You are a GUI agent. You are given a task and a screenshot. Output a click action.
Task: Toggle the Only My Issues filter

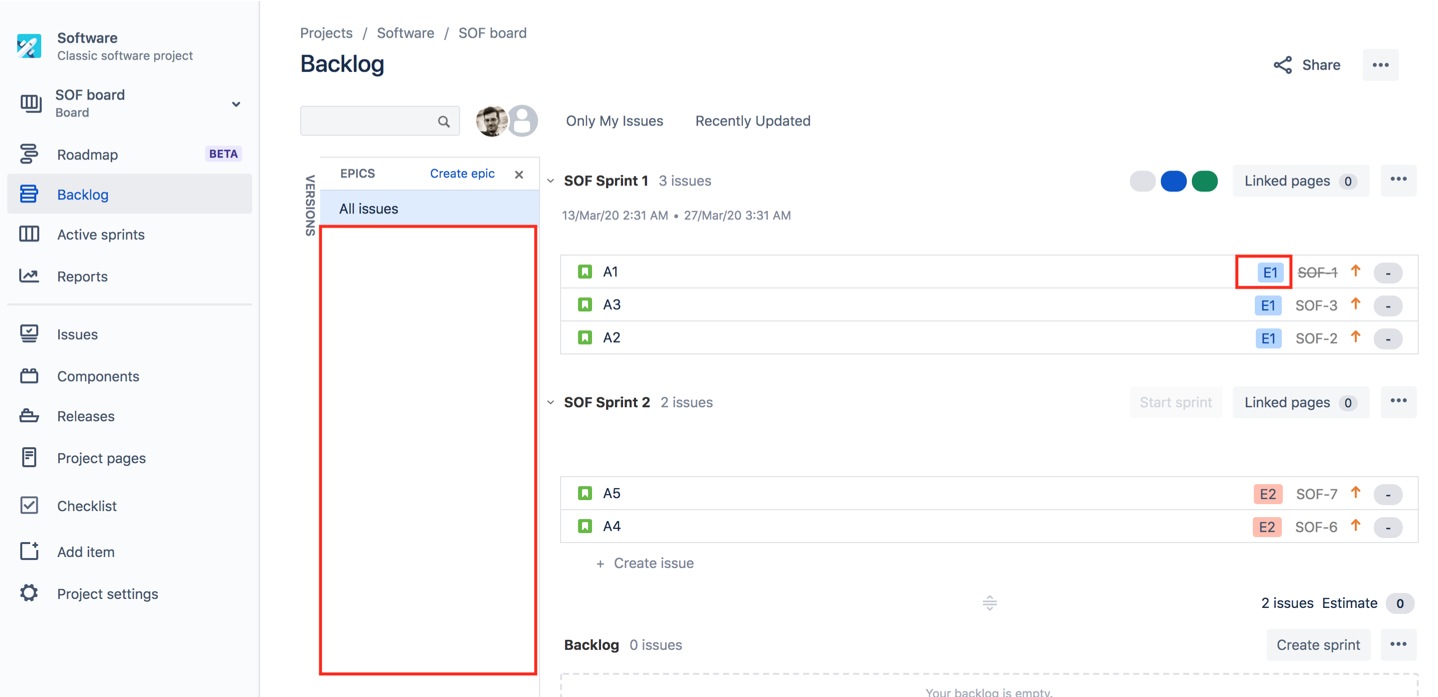[614, 121]
